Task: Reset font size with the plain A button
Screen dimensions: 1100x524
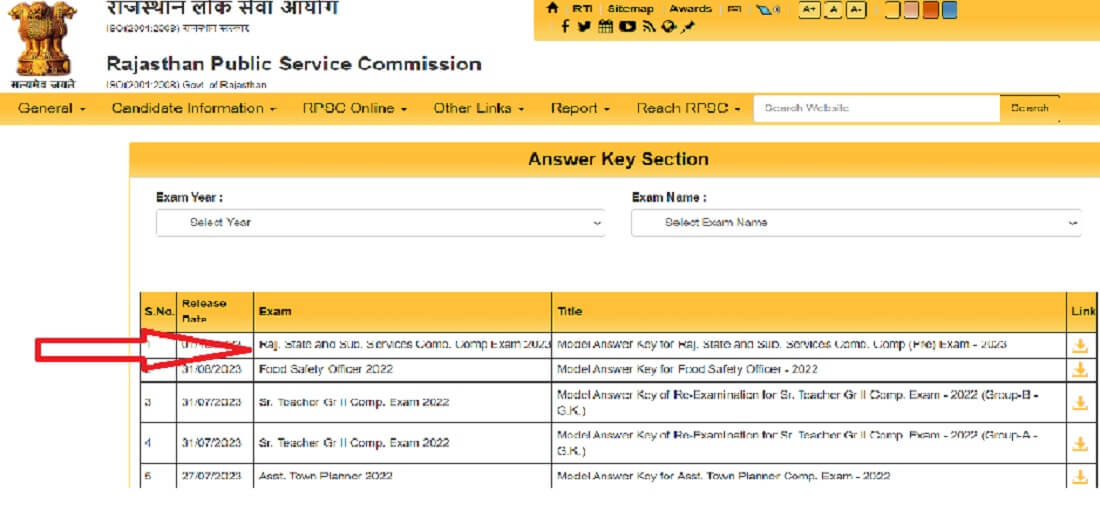Action: 833,10
